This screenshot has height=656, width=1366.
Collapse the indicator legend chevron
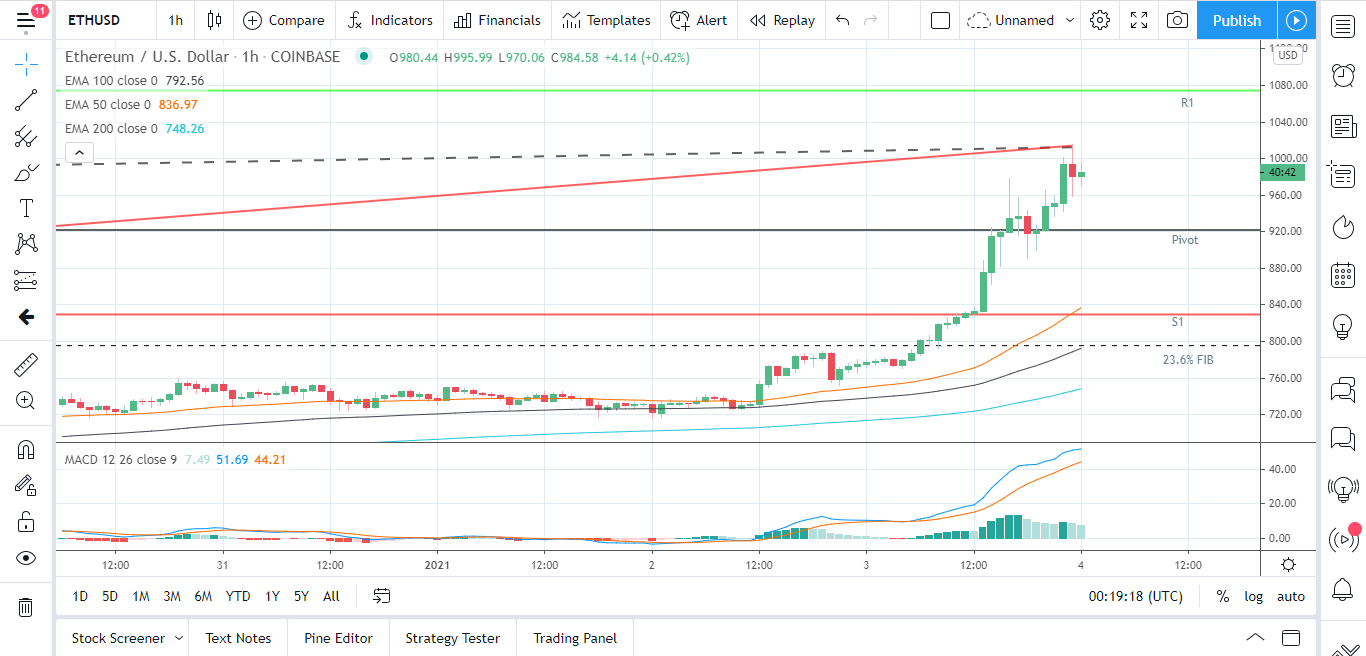(80, 153)
